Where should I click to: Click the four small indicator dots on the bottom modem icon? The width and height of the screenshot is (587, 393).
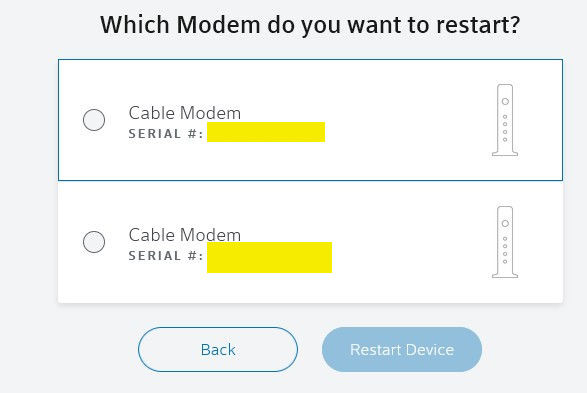click(x=505, y=250)
